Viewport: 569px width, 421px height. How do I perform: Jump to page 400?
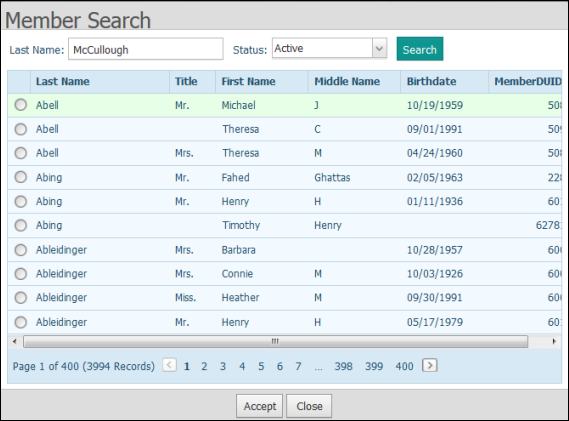click(x=404, y=367)
